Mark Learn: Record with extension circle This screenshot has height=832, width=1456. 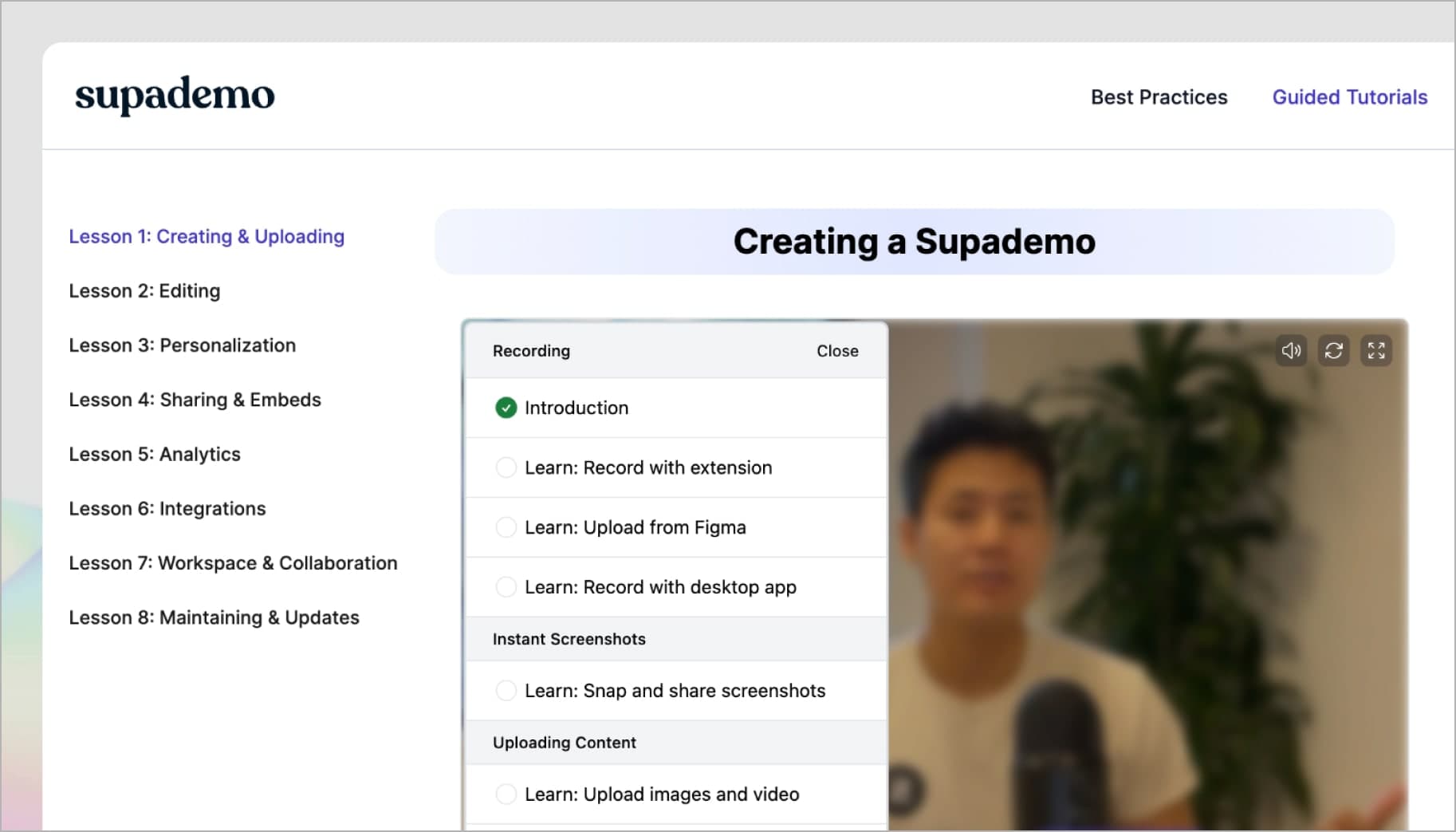tap(506, 467)
